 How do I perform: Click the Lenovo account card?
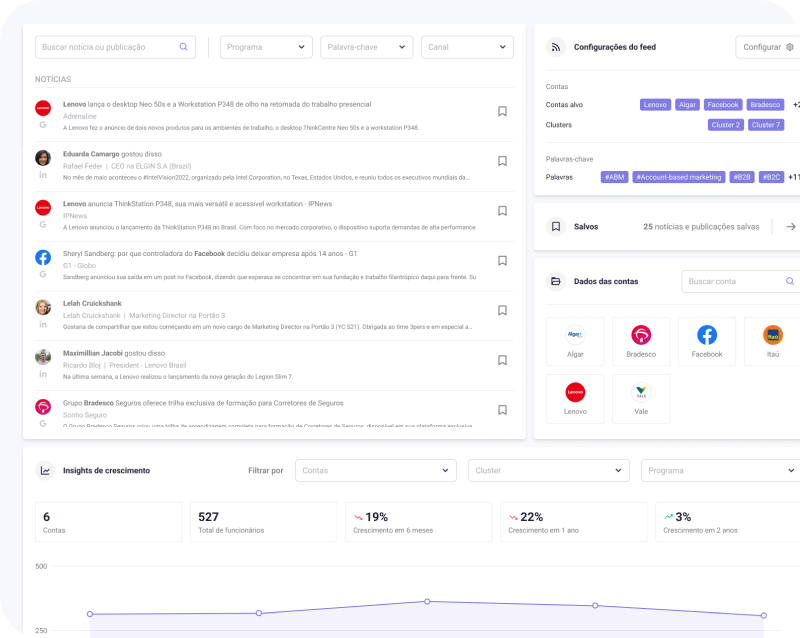click(575, 398)
